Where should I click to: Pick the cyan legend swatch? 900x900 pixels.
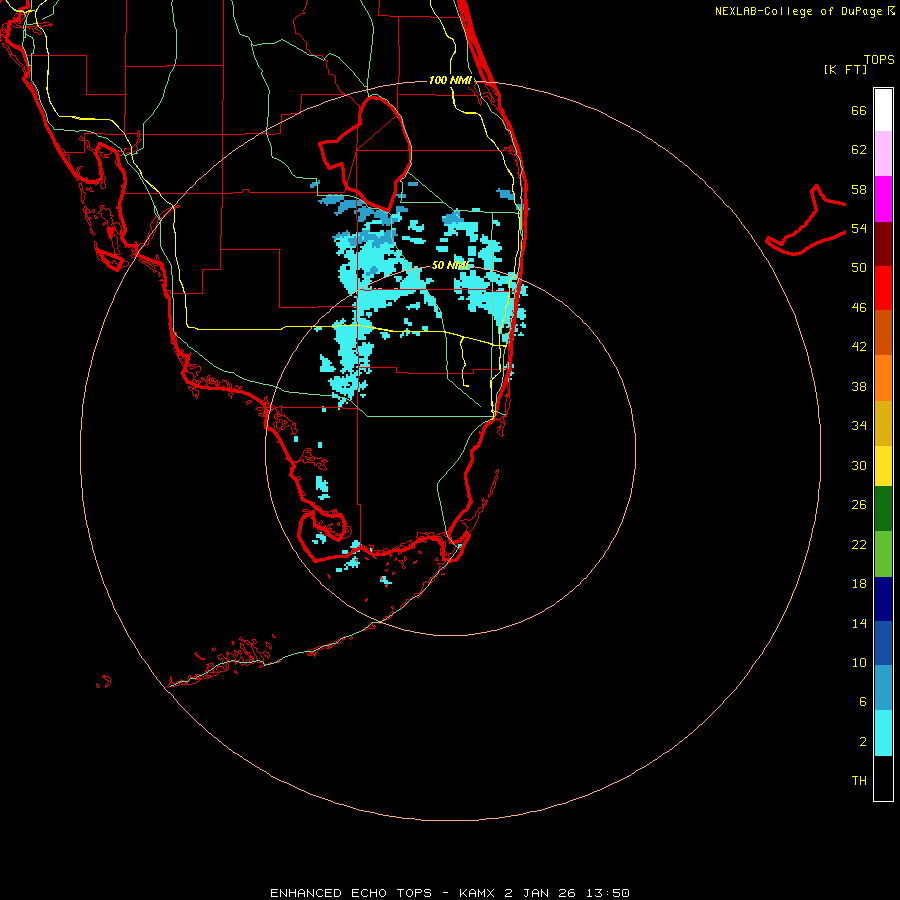click(883, 733)
